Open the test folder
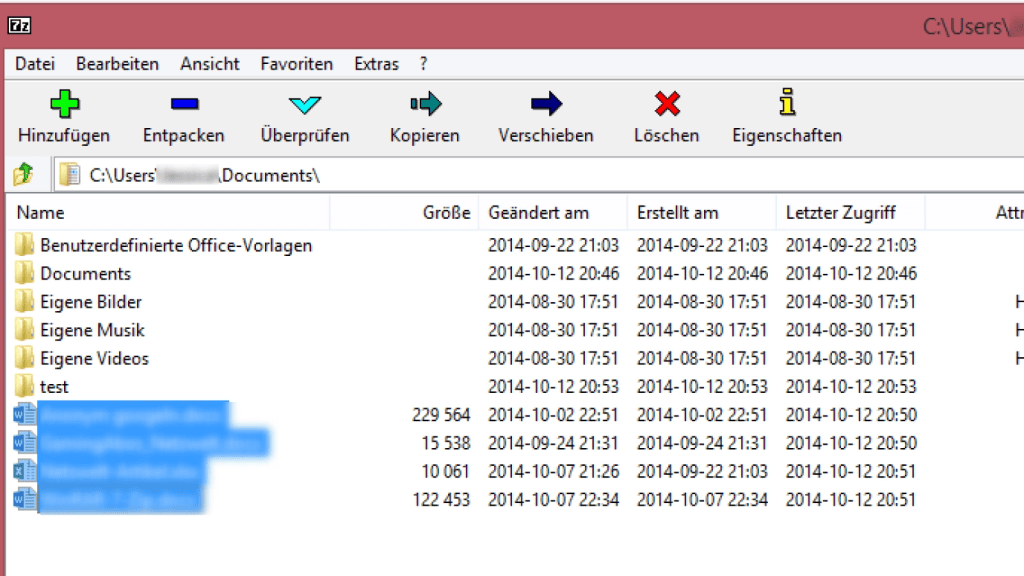This screenshot has height=576, width=1024. (54, 386)
